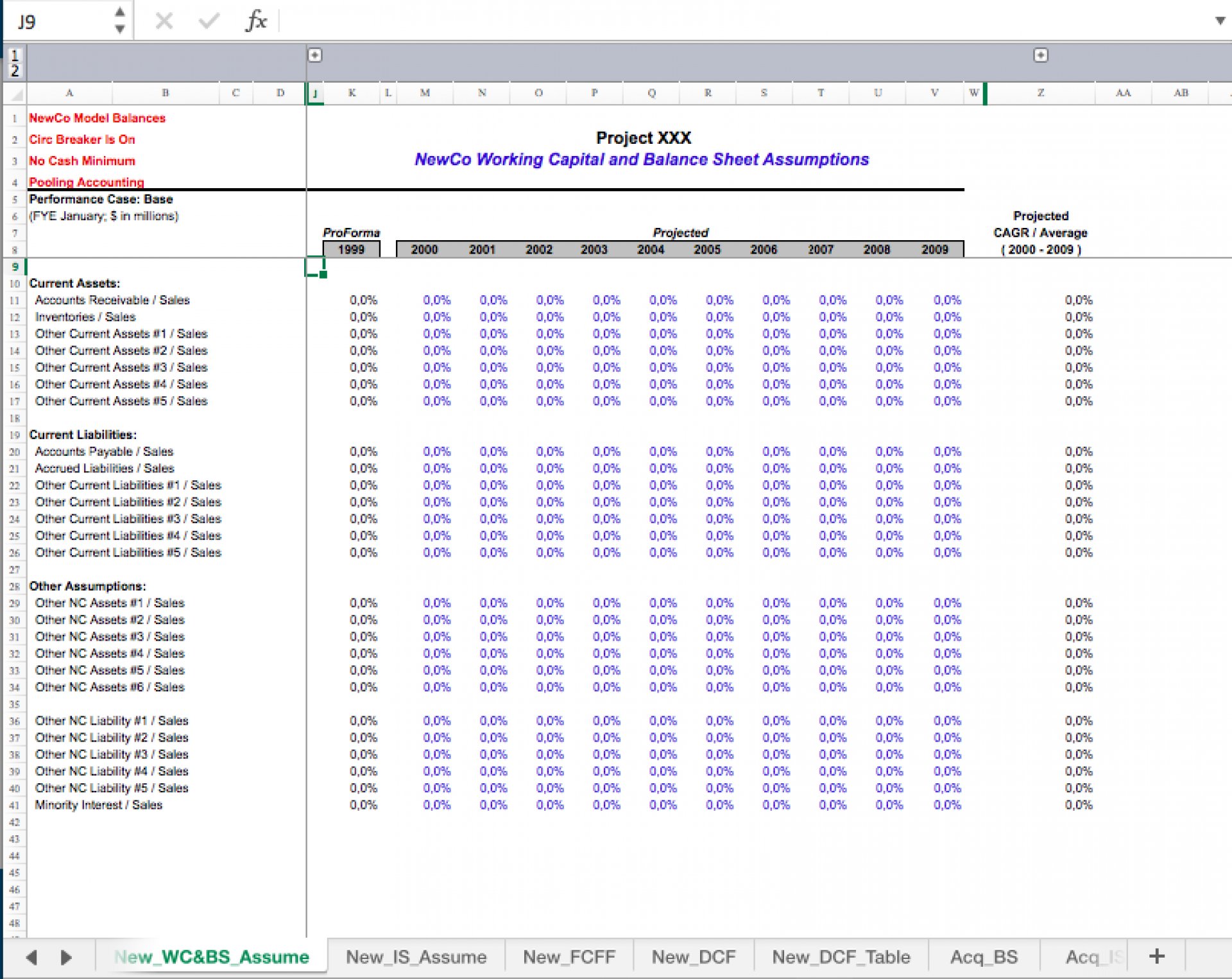1232x979 pixels.
Task: Click the 'Current Liabilities:' section heading
Action: click(83, 435)
